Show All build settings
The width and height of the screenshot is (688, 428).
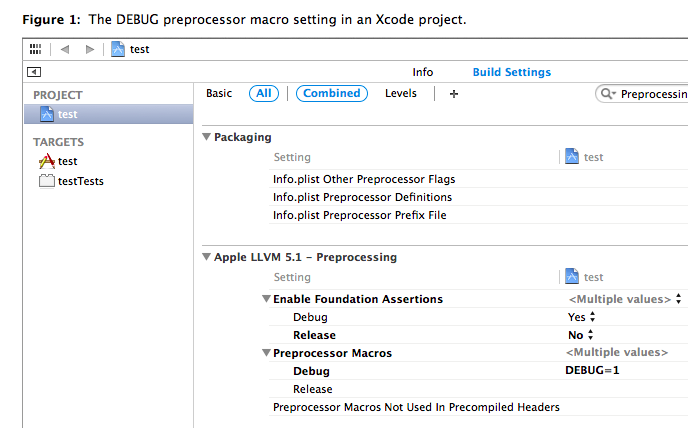pos(264,93)
